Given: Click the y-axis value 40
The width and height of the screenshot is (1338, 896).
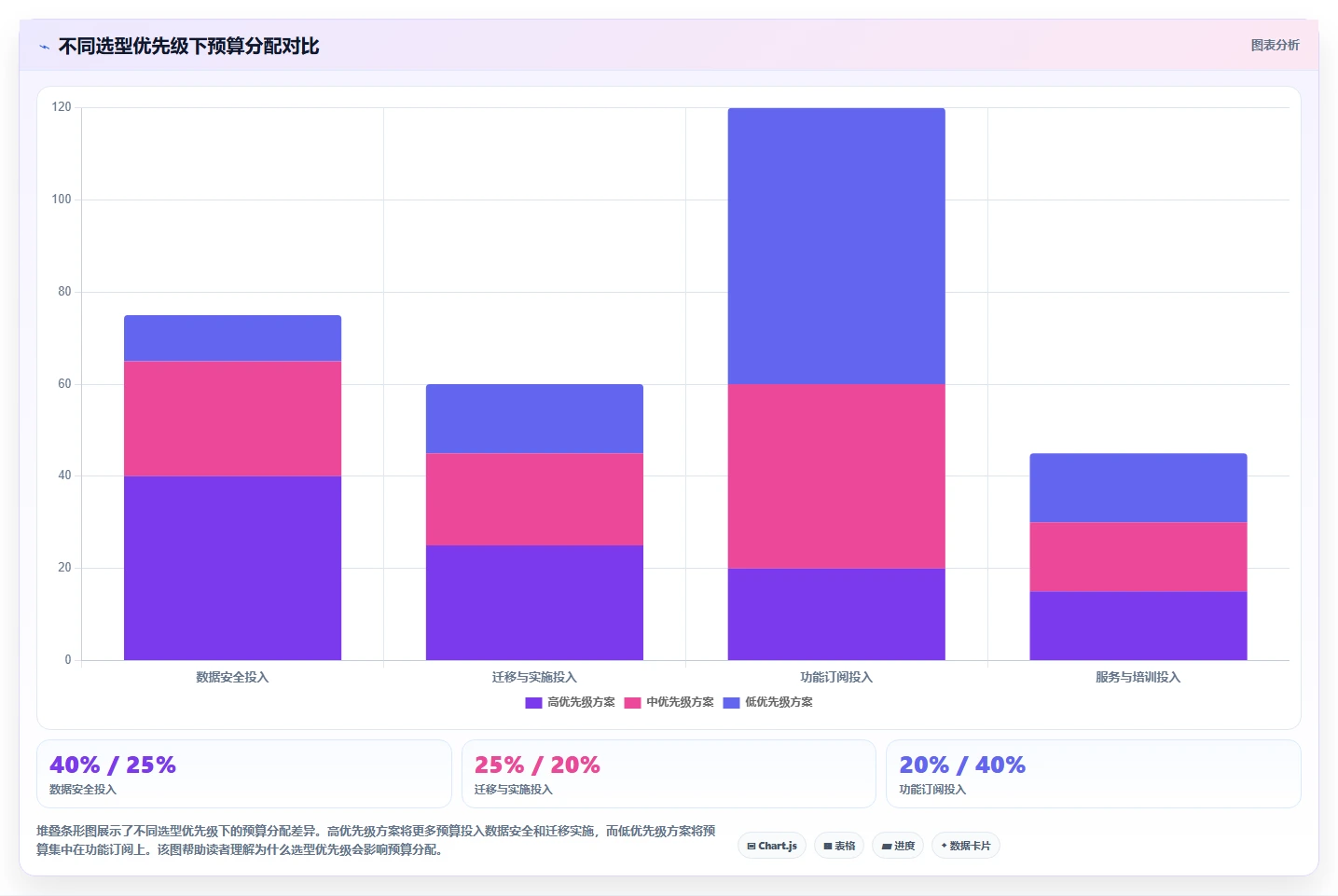Looking at the screenshot, I should click(x=64, y=476).
